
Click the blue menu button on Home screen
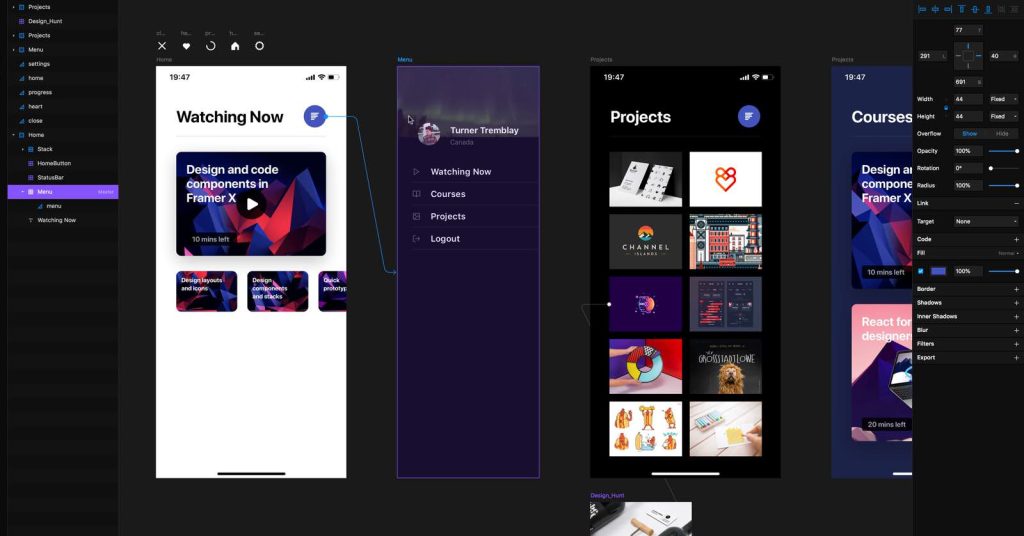coord(315,116)
